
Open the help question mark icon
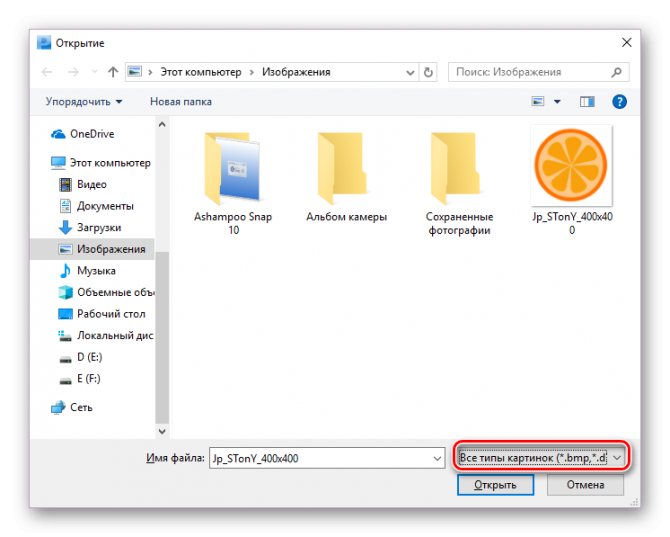pos(619,101)
